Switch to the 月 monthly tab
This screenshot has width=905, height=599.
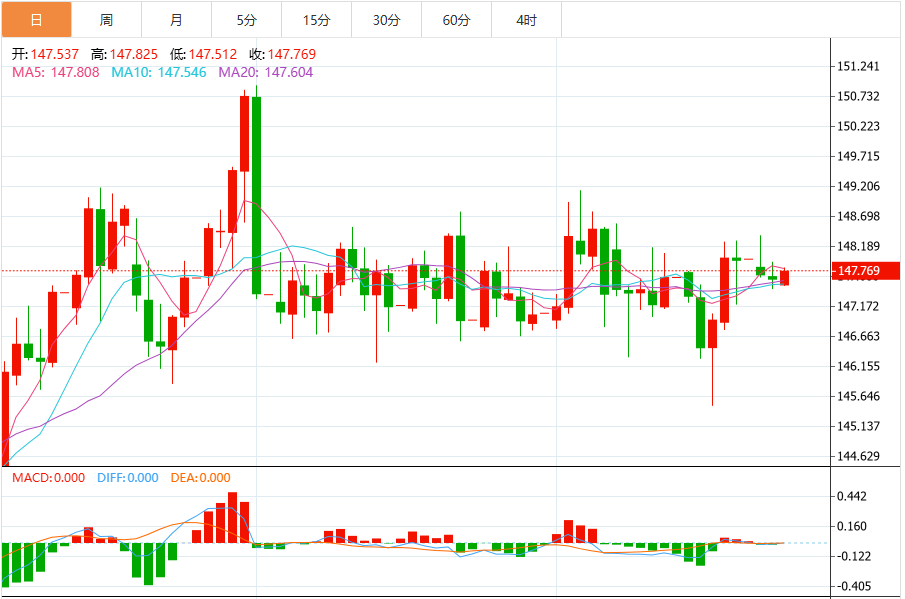(177, 20)
